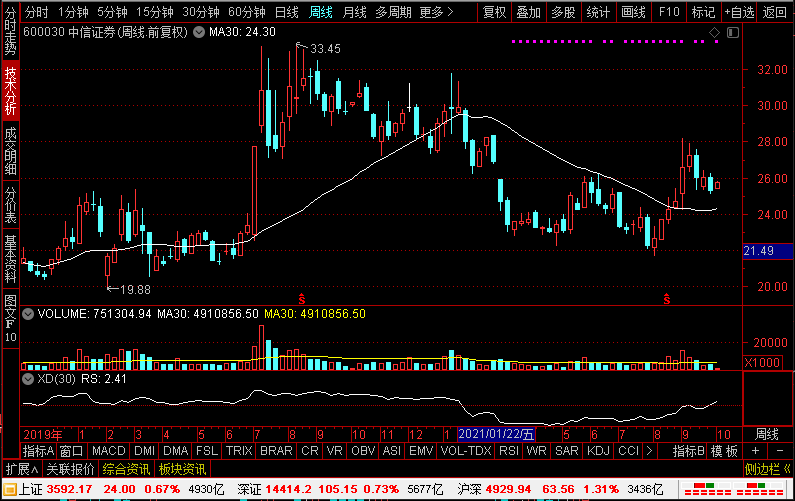This screenshot has width=795, height=501.
Task: Select the 月线 monthly period tab
Action: point(354,12)
